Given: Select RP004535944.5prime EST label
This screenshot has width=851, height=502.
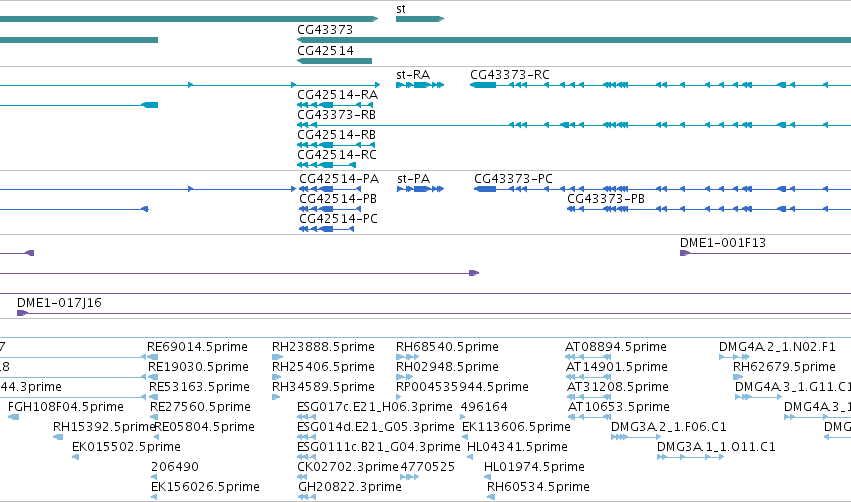Looking at the screenshot, I should (462, 387).
